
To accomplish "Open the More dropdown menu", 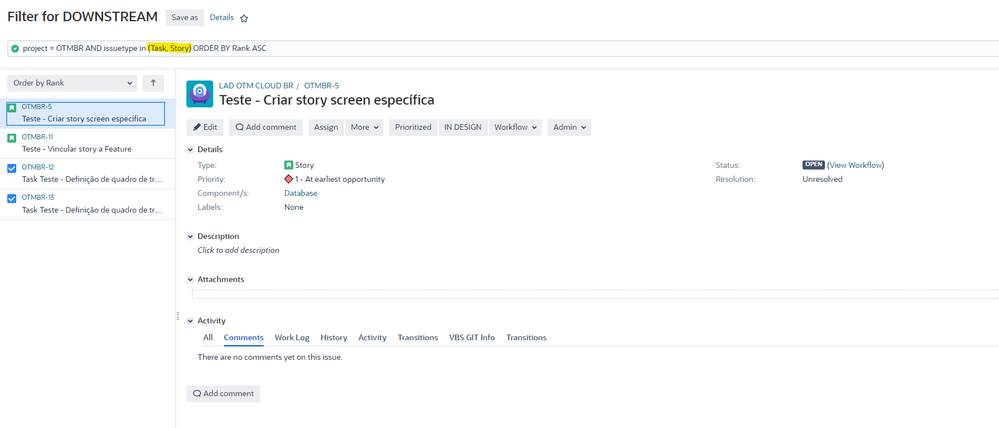I will click(365, 127).
